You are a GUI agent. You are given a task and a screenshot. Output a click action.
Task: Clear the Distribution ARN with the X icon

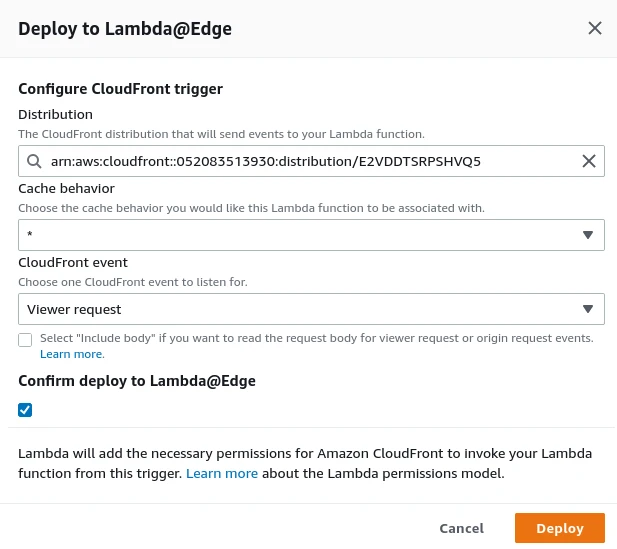[589, 161]
